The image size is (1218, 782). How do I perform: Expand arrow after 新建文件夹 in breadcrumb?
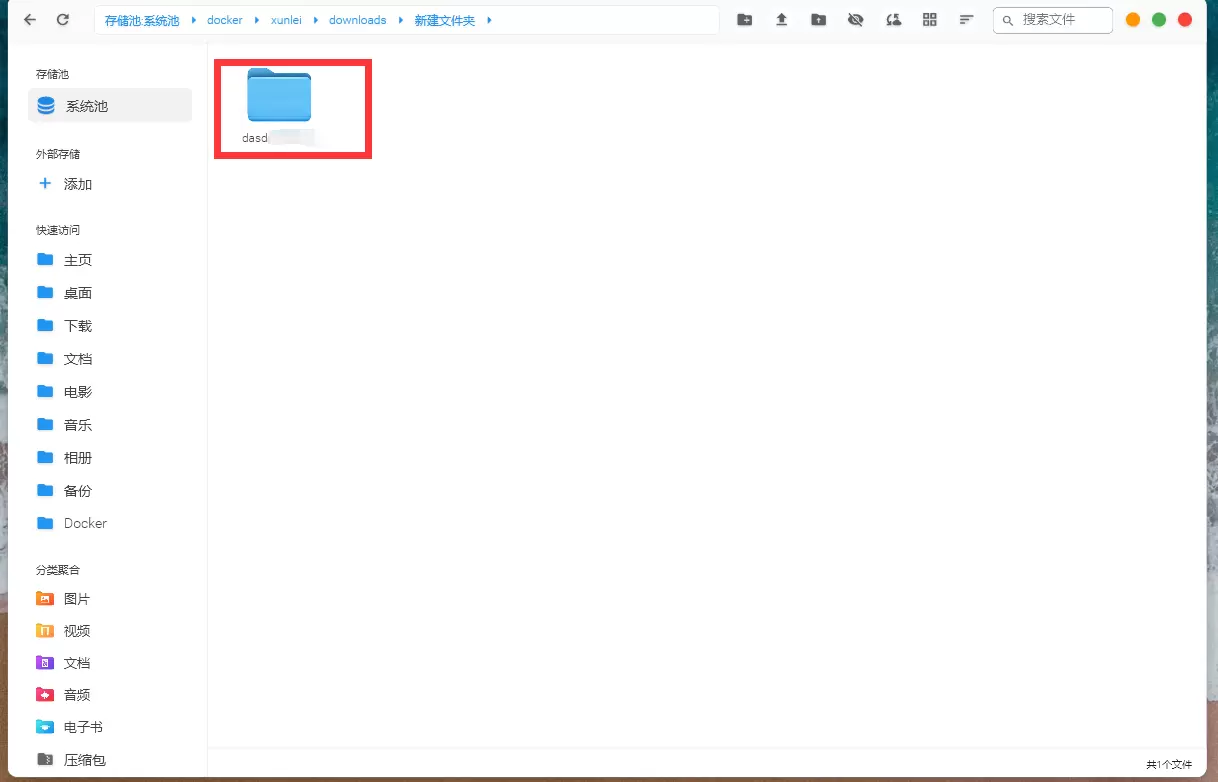coord(489,20)
